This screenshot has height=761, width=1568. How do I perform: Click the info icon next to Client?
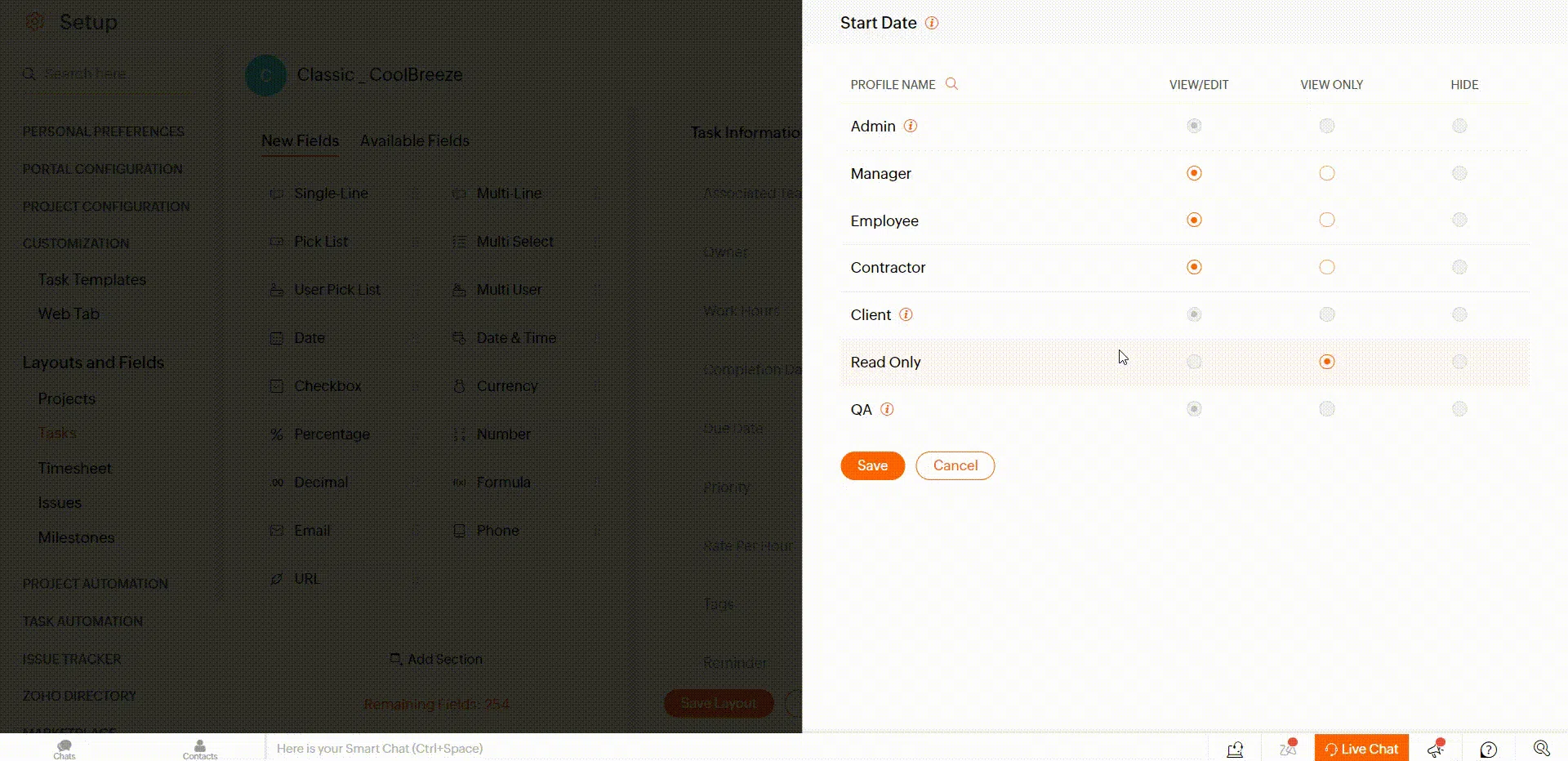(x=906, y=314)
